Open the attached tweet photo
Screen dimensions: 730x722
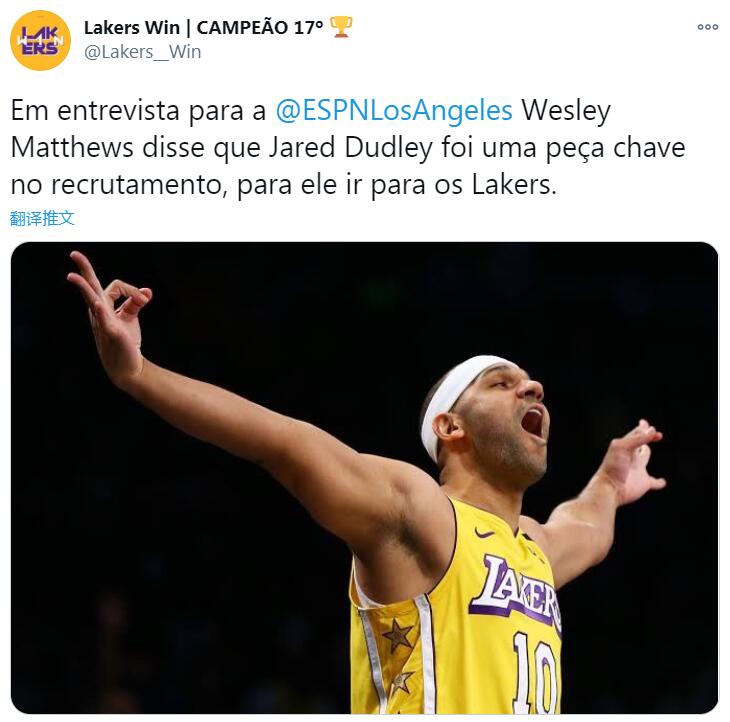point(365,478)
